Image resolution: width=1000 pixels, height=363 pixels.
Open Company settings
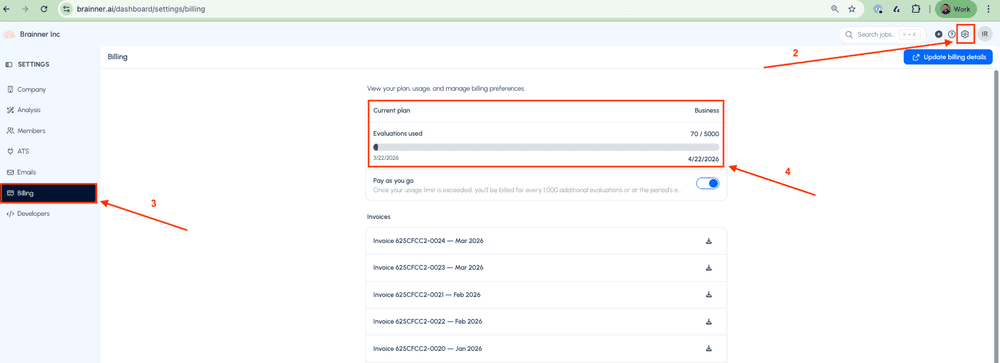tap(49, 90)
